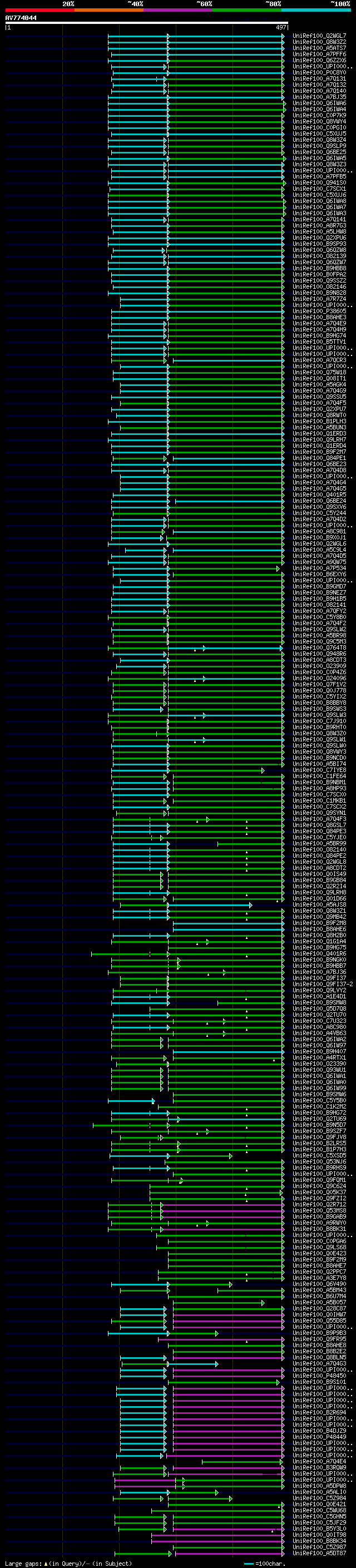Click the alignment bar in the UniRef100_Q2WGL7 row
This screenshot has width=356, height=1568.
pos(196,36)
